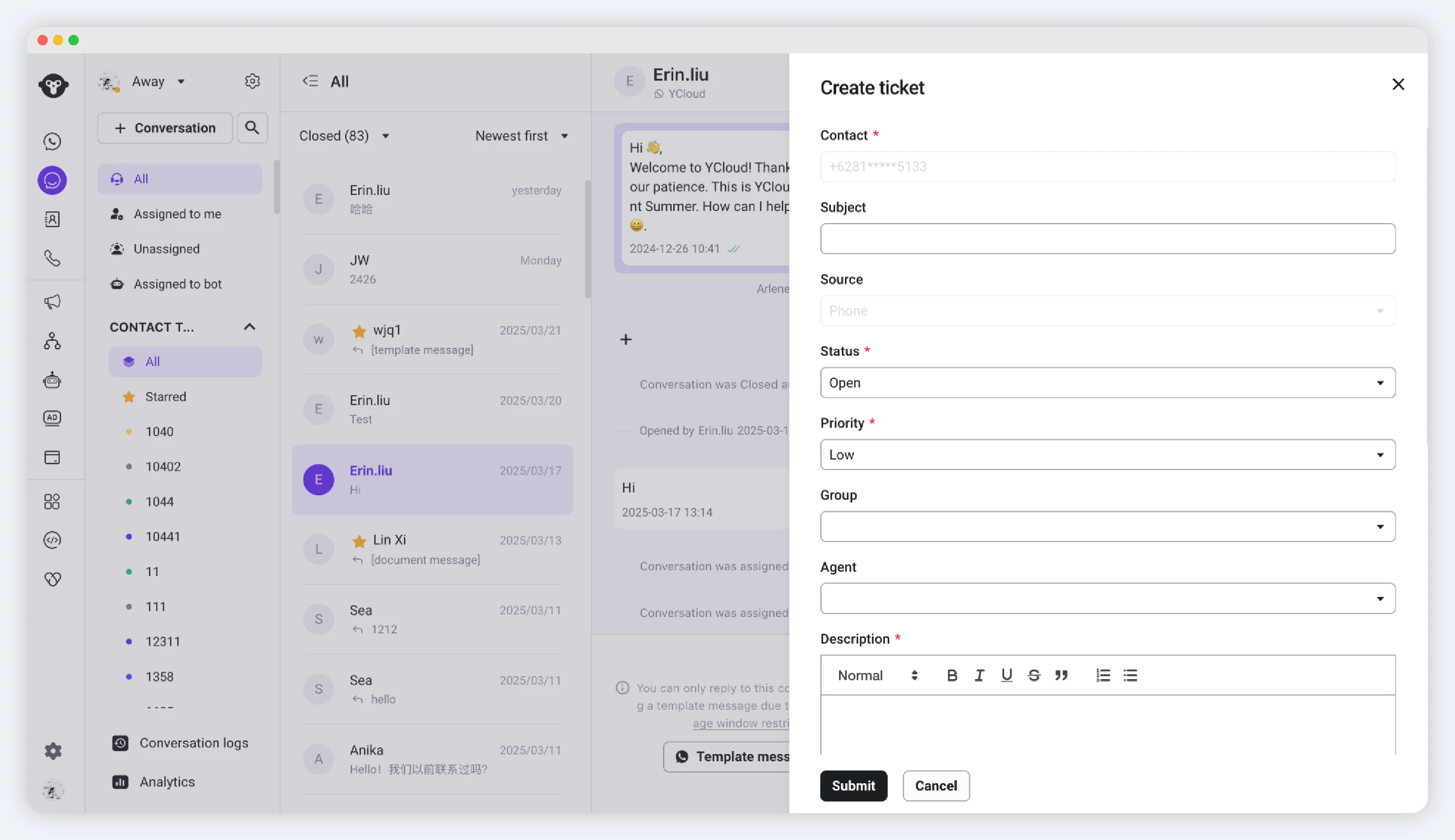Collapse the sidebar with the All header icon

[x=310, y=81]
